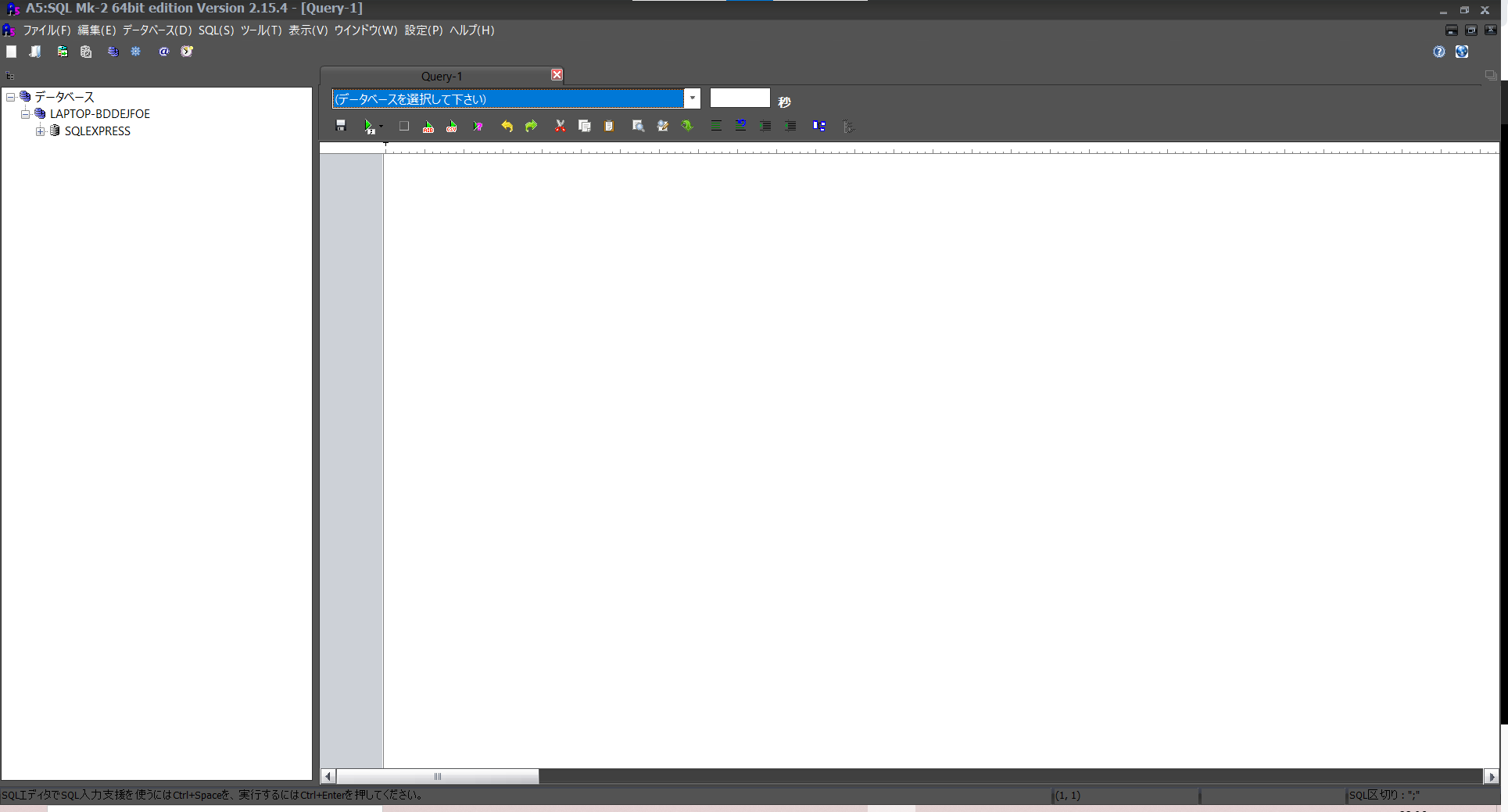Click the decrease indent icon
The width and height of the screenshot is (1508, 812).
pyautogui.click(x=790, y=126)
